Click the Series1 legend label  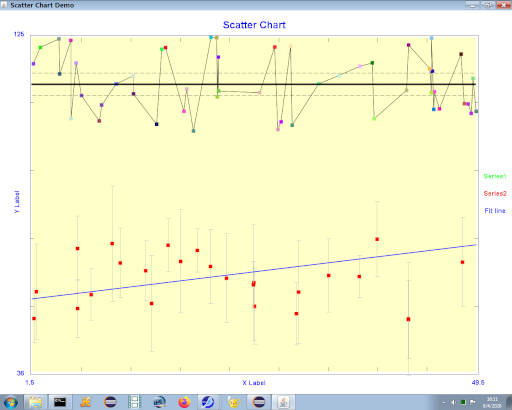pos(495,176)
